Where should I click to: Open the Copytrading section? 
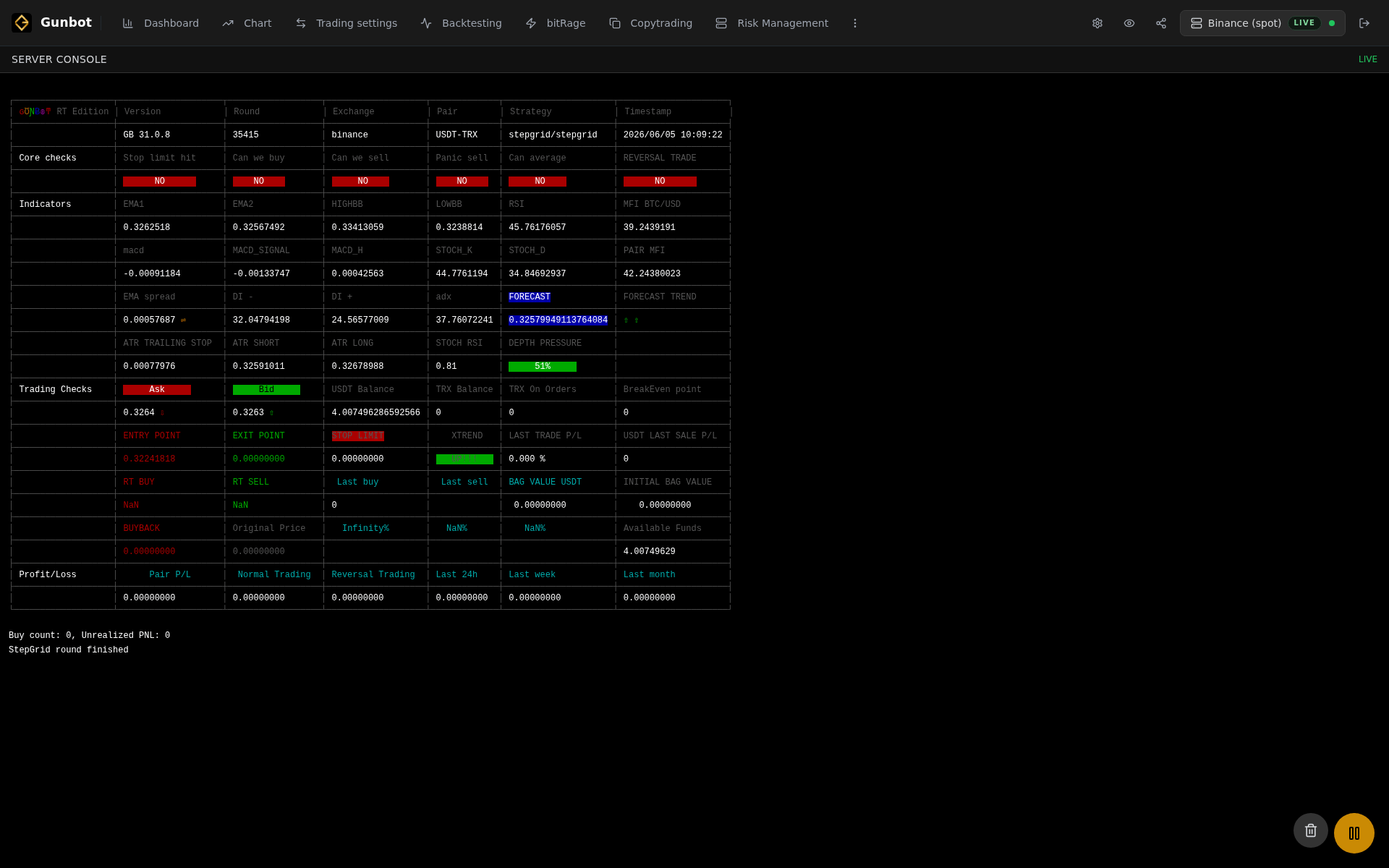tap(650, 23)
